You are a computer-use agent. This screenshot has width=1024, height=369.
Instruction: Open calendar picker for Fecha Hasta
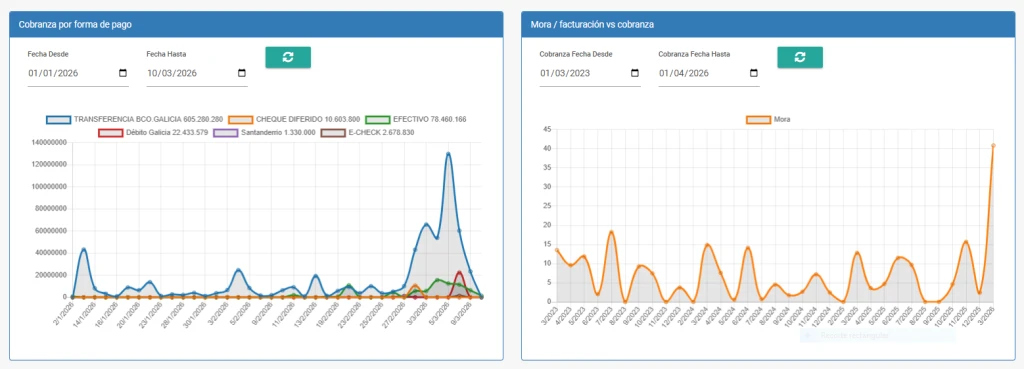(x=242, y=73)
